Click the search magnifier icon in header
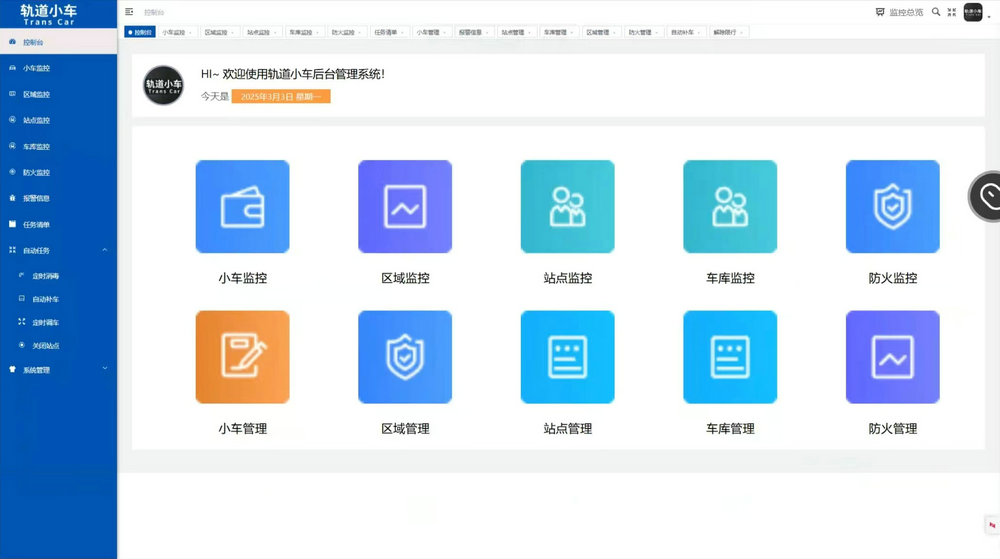This screenshot has height=559, width=1000. pyautogui.click(x=936, y=12)
